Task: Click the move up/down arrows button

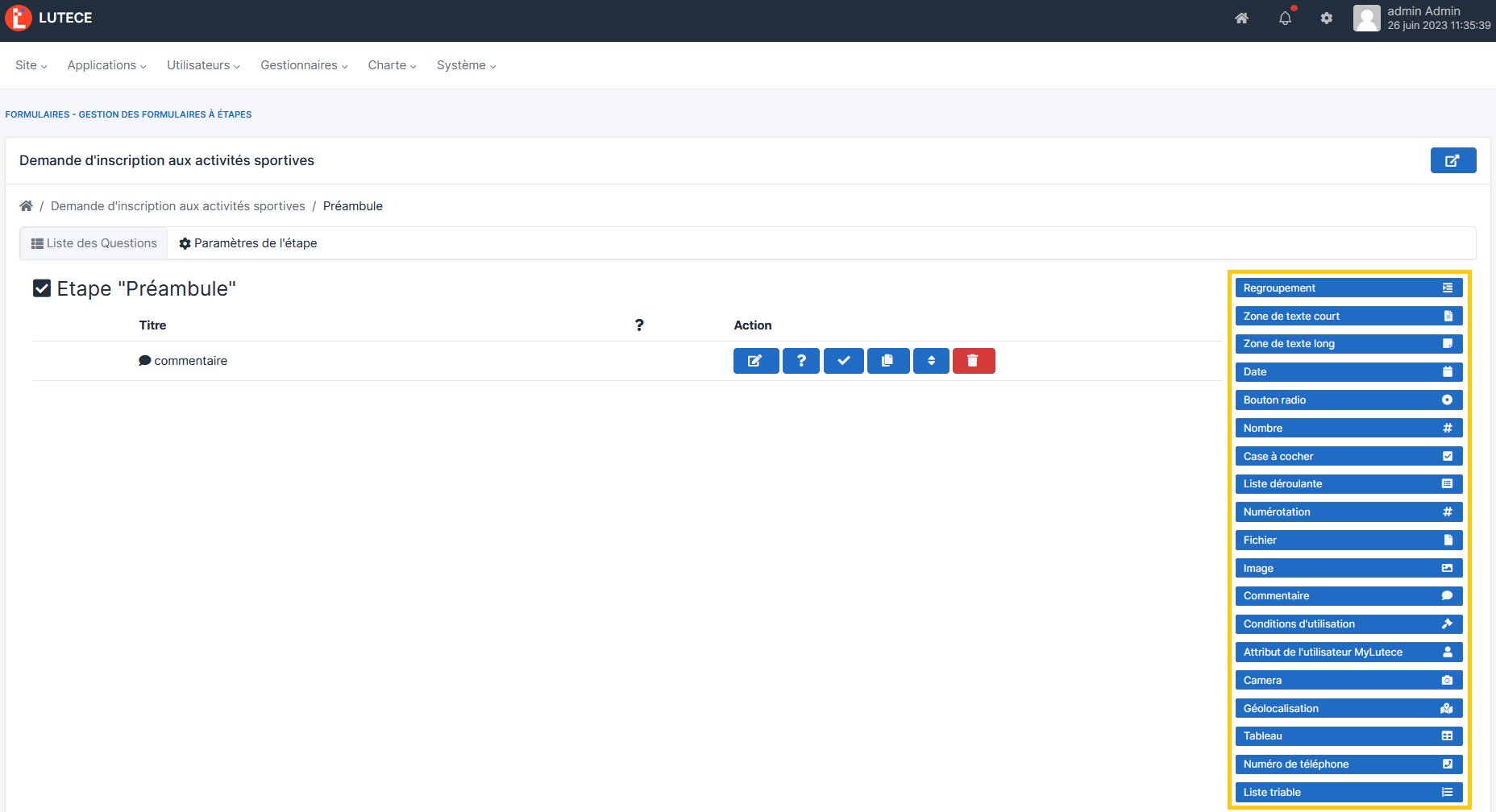Action: (931, 361)
